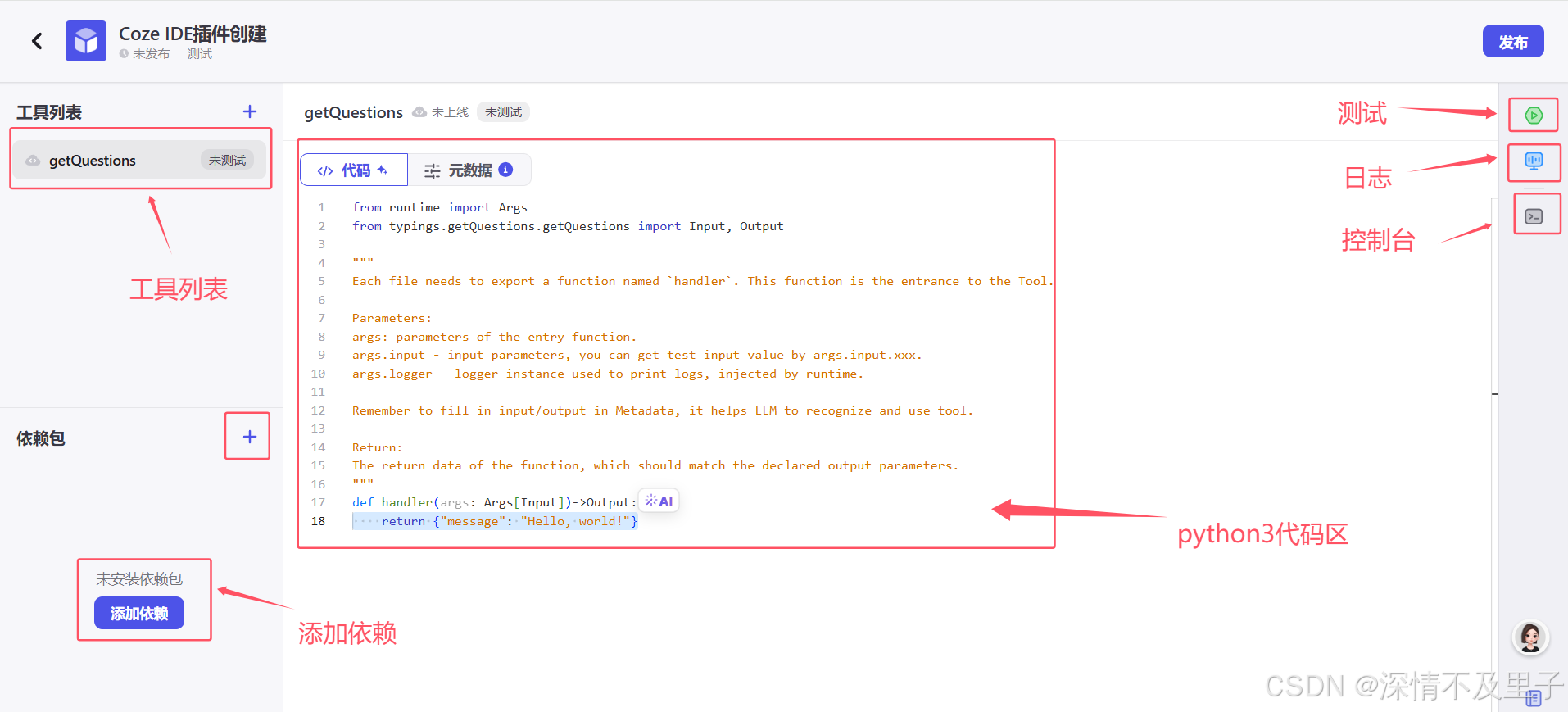Click the Coze IDE插件创建 title
This screenshot has height=712, width=1568.
pyautogui.click(x=193, y=34)
